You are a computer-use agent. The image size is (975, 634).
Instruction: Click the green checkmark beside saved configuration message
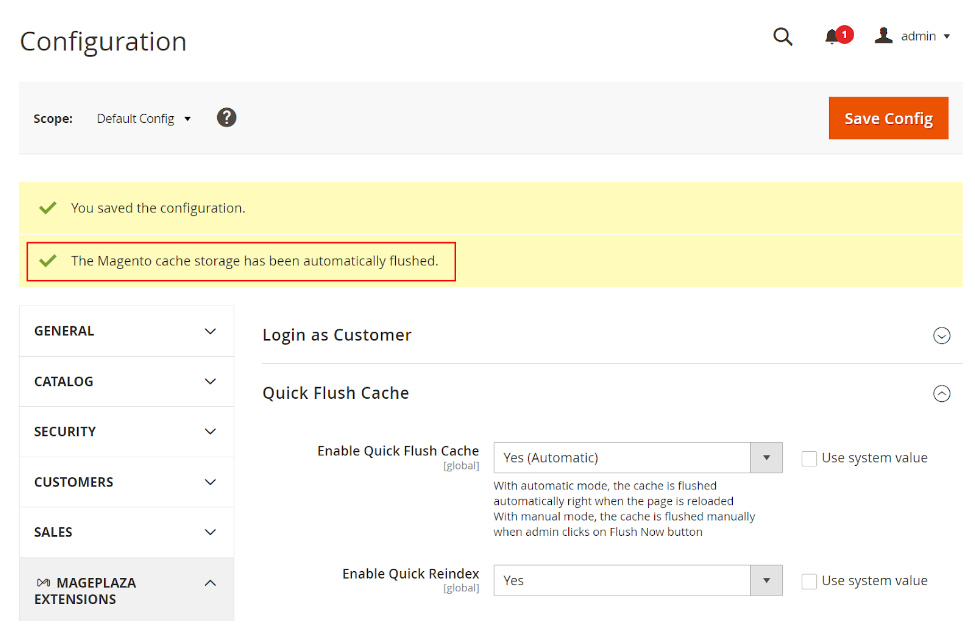tap(47, 208)
